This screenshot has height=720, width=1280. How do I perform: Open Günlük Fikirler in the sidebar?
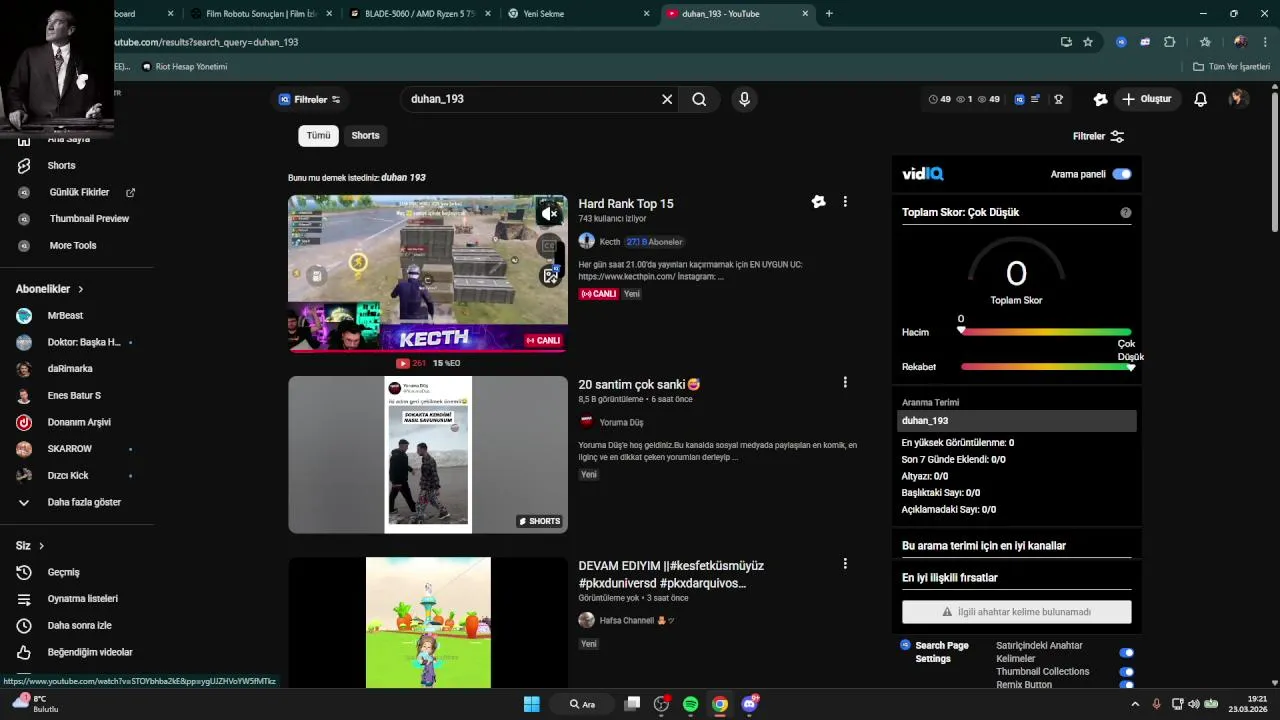point(79,192)
